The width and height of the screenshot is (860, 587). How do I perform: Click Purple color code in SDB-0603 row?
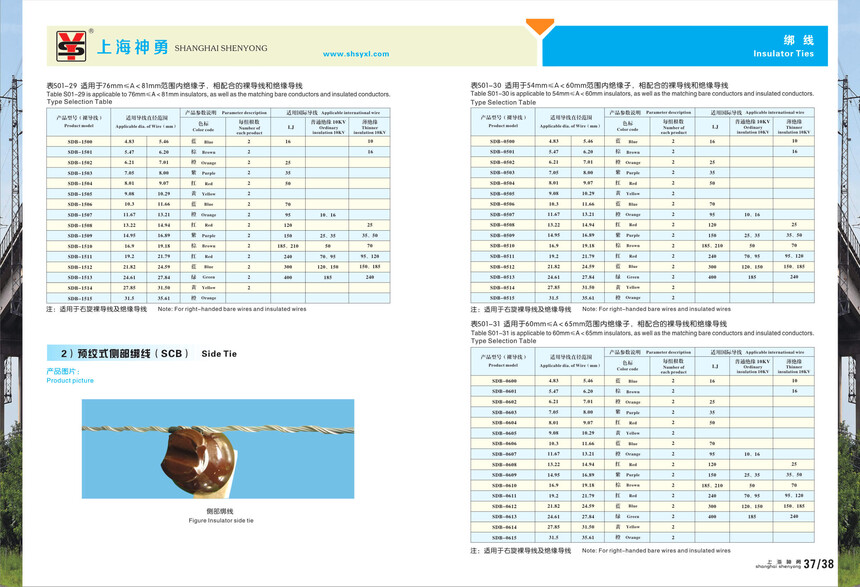click(x=627, y=412)
